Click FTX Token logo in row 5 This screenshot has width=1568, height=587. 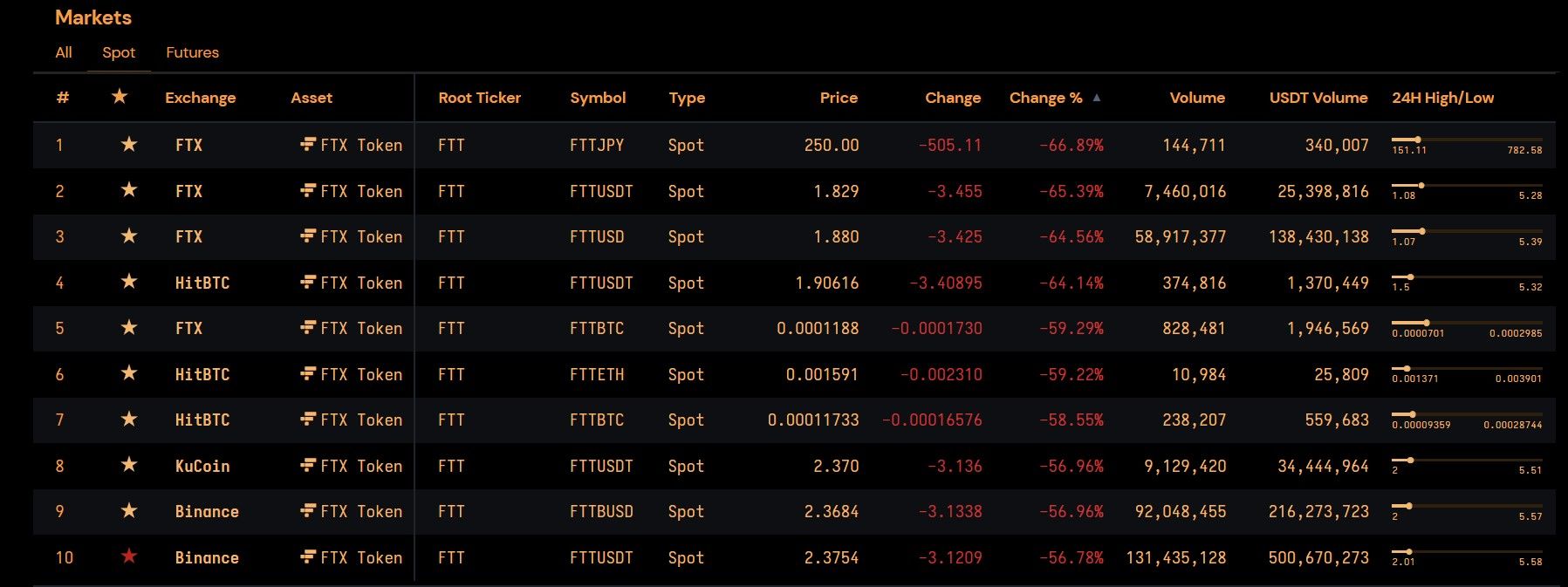click(x=308, y=328)
